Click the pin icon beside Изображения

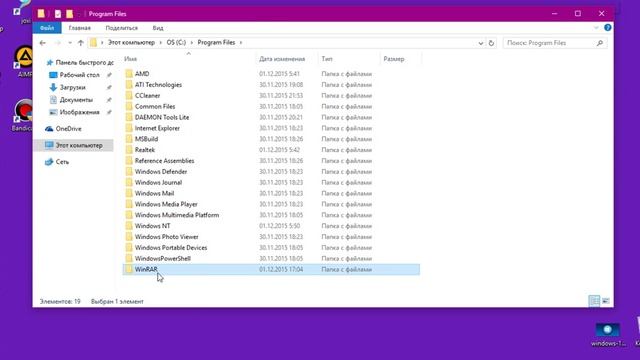(109, 112)
